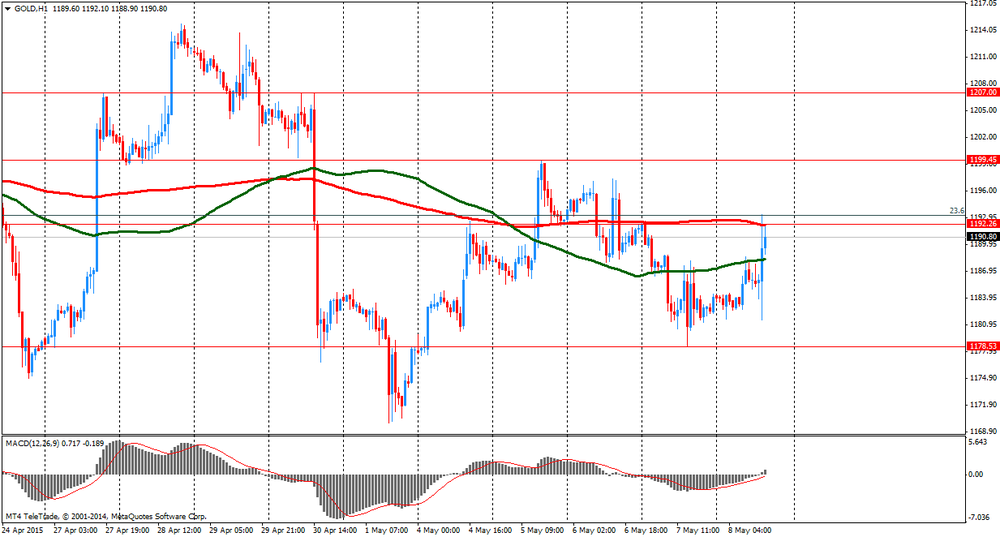This screenshot has width=1000, height=537.
Task: Select the 1178.53 red price label
Action: [983, 346]
